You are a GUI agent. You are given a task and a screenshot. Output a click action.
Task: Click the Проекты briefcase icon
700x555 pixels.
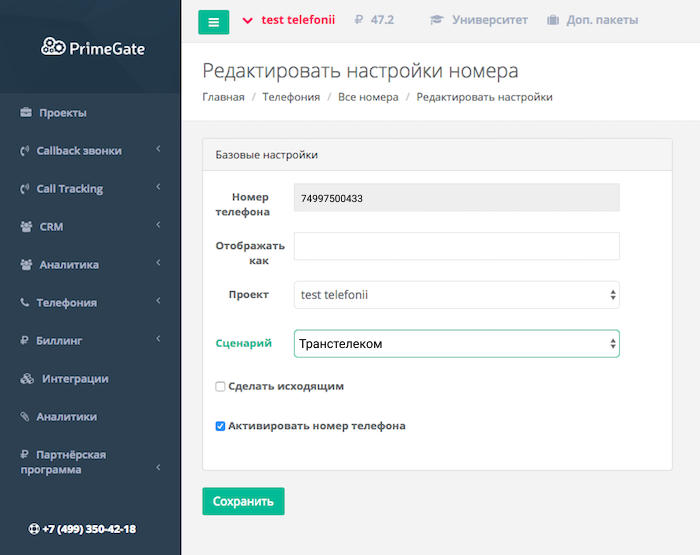tap(26, 113)
